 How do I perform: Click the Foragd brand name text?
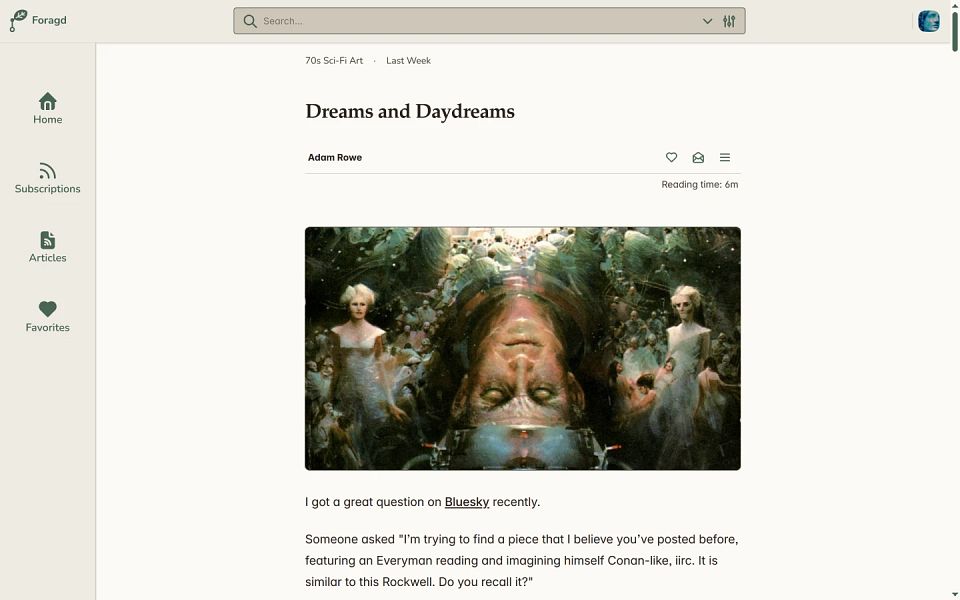click(x=49, y=20)
